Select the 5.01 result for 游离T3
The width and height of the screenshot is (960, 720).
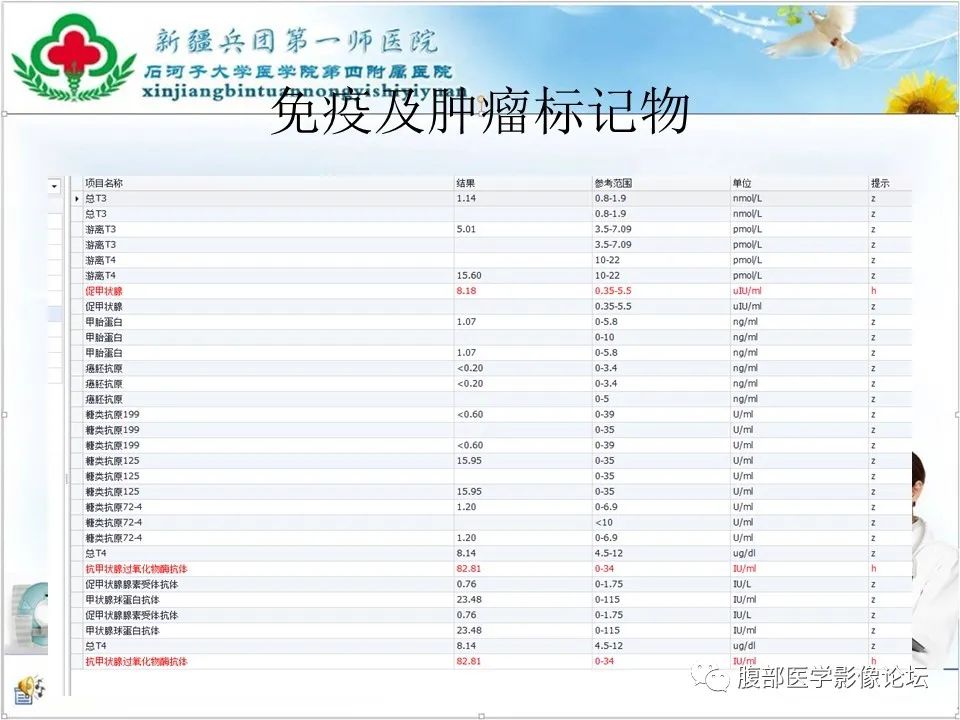pos(466,229)
